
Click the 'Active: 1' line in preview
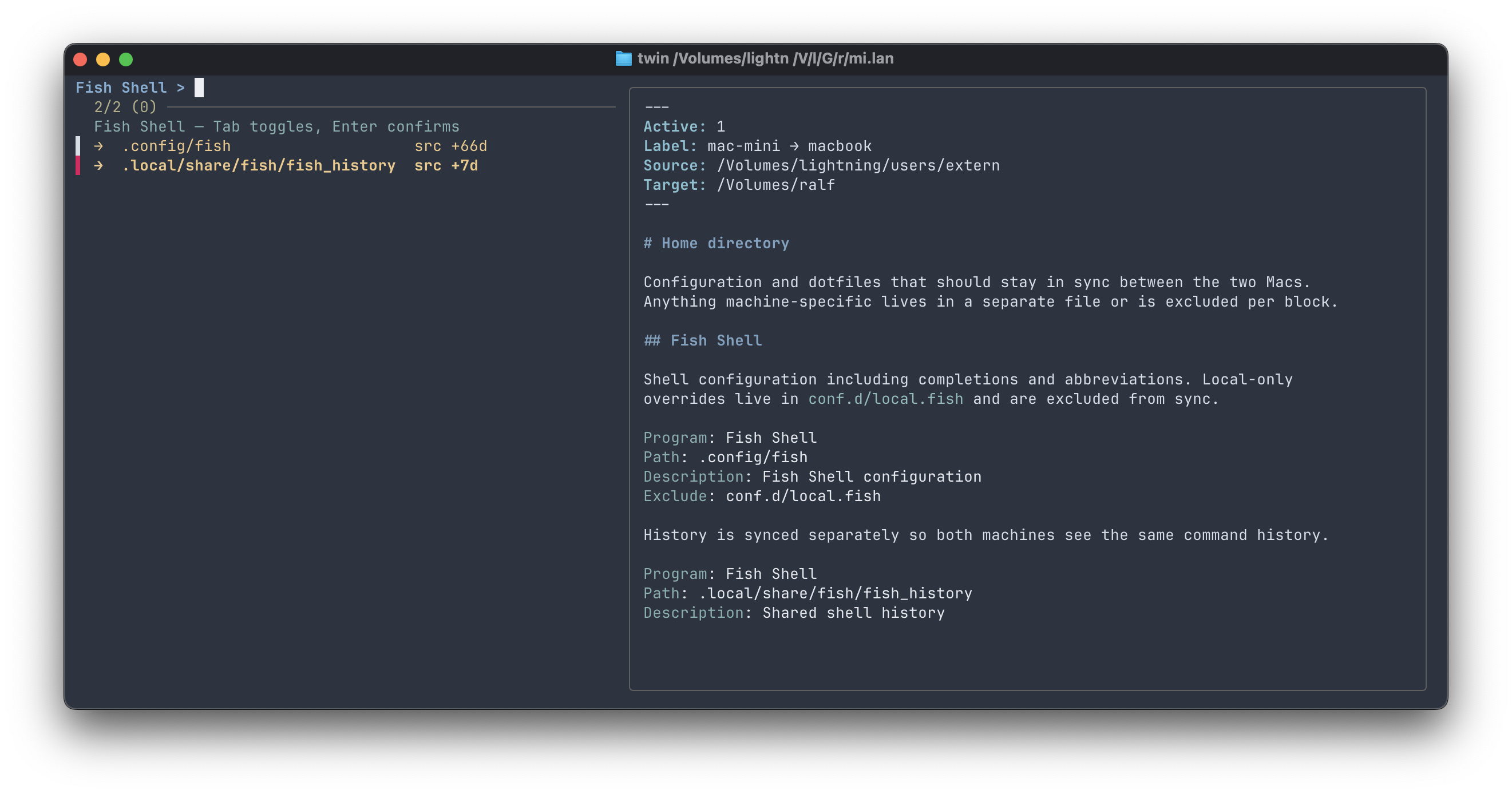[x=684, y=127]
